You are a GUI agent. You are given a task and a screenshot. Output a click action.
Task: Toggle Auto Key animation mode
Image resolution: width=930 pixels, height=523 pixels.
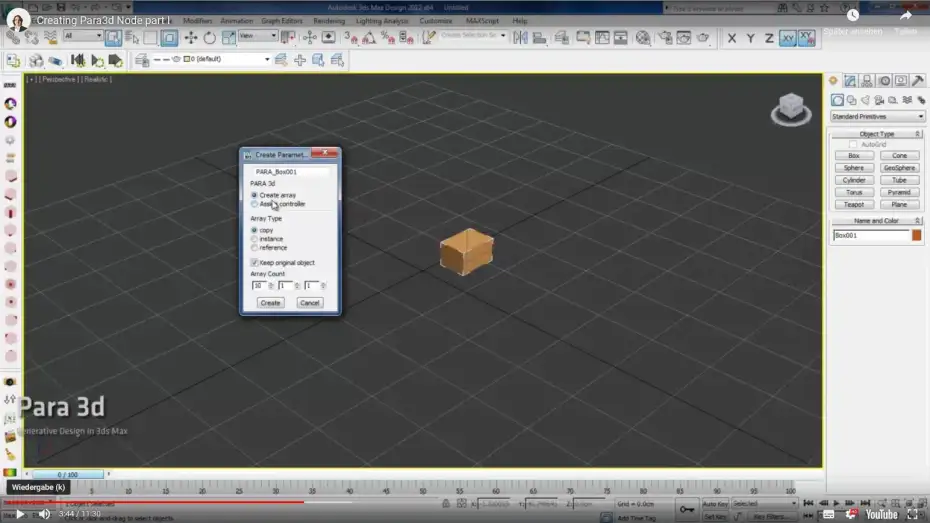click(715, 503)
